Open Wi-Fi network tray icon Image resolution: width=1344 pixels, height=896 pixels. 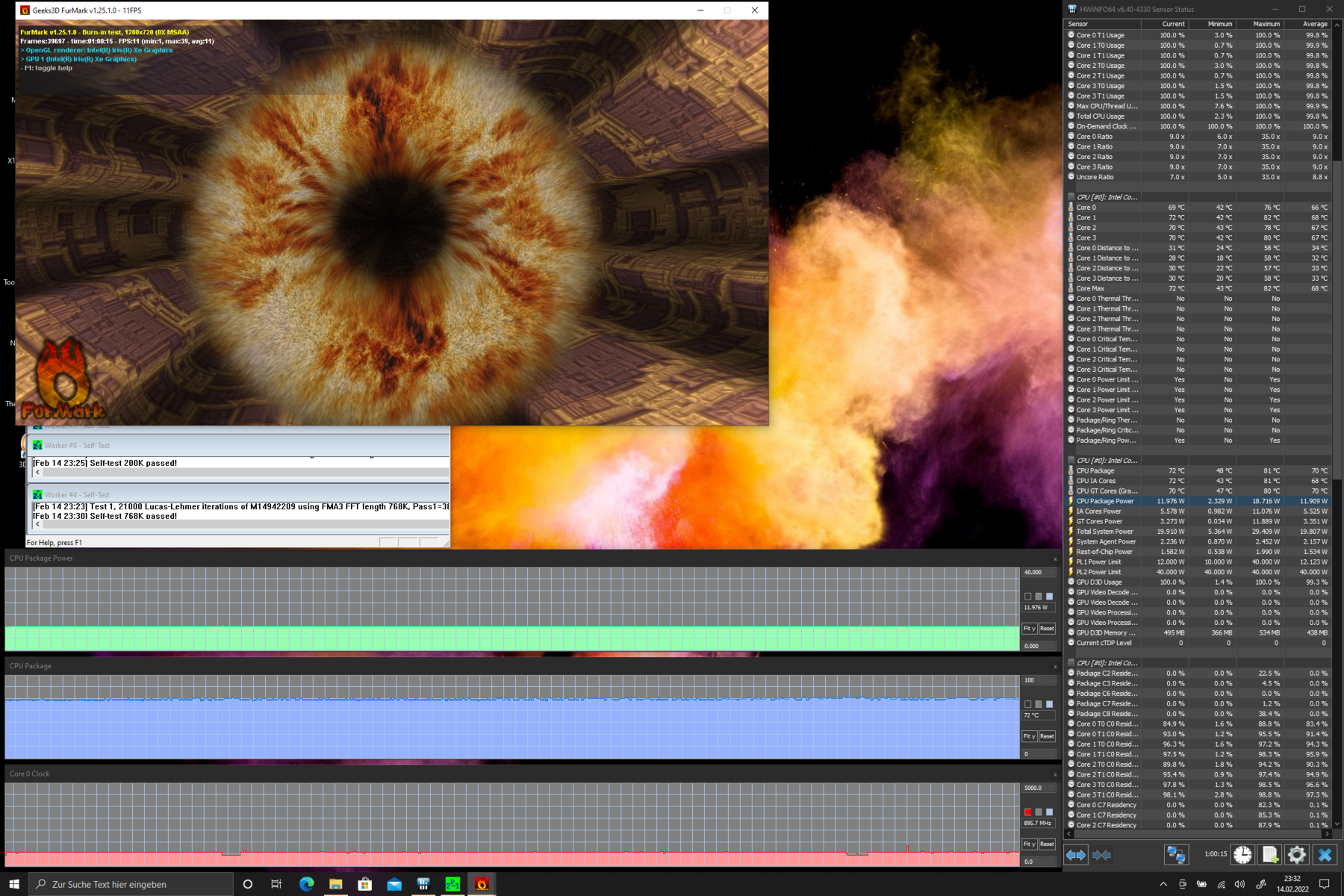1221,884
